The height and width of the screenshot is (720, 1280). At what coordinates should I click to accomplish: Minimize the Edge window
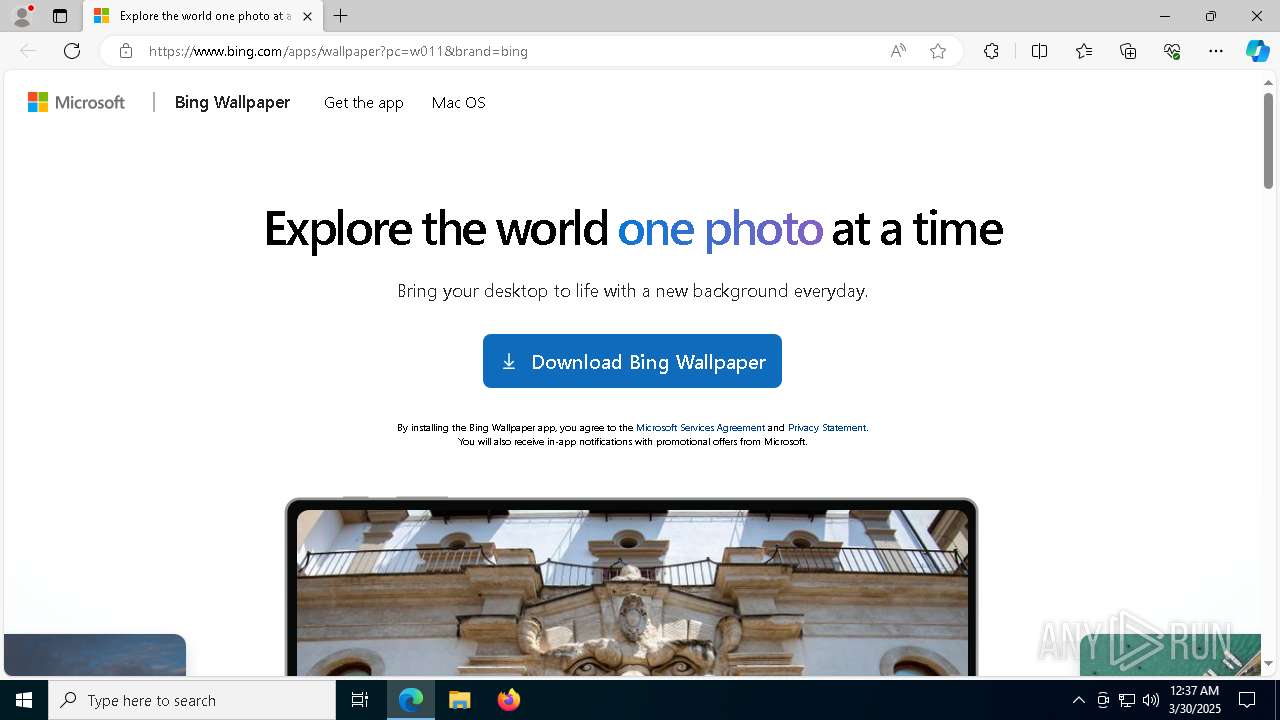point(1165,16)
